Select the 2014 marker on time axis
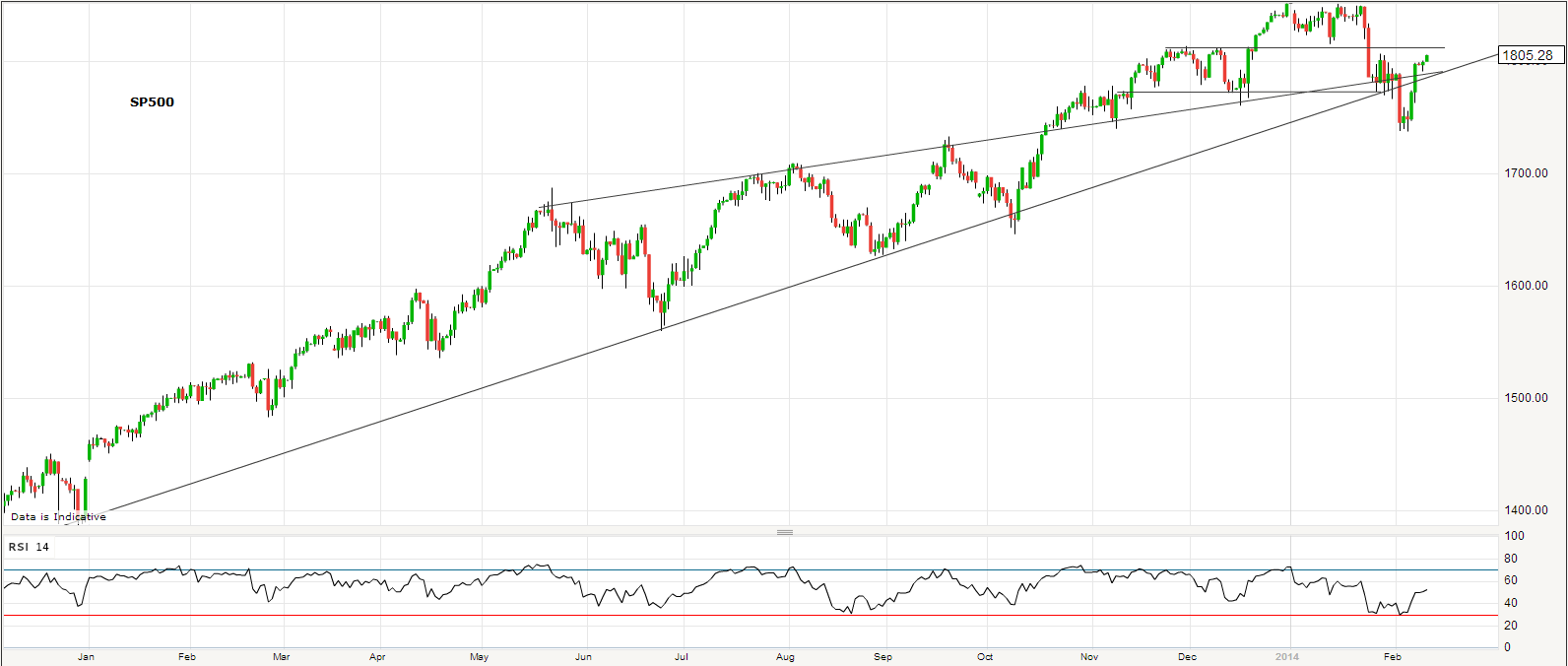This screenshot has width=1568, height=666. [x=1287, y=656]
